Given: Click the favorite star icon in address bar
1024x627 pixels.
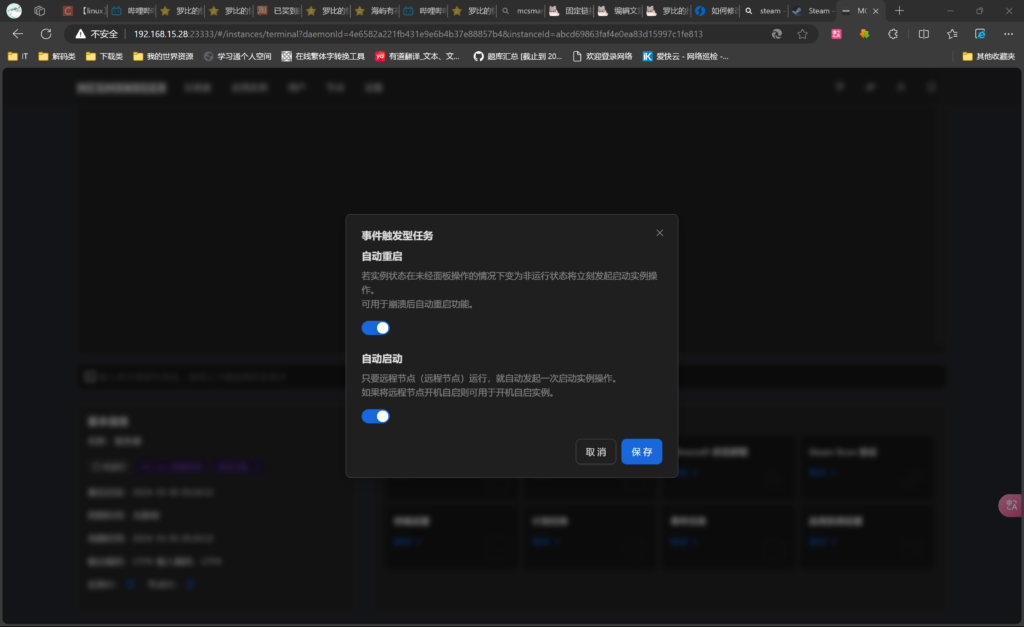Looking at the screenshot, I should [802, 33].
